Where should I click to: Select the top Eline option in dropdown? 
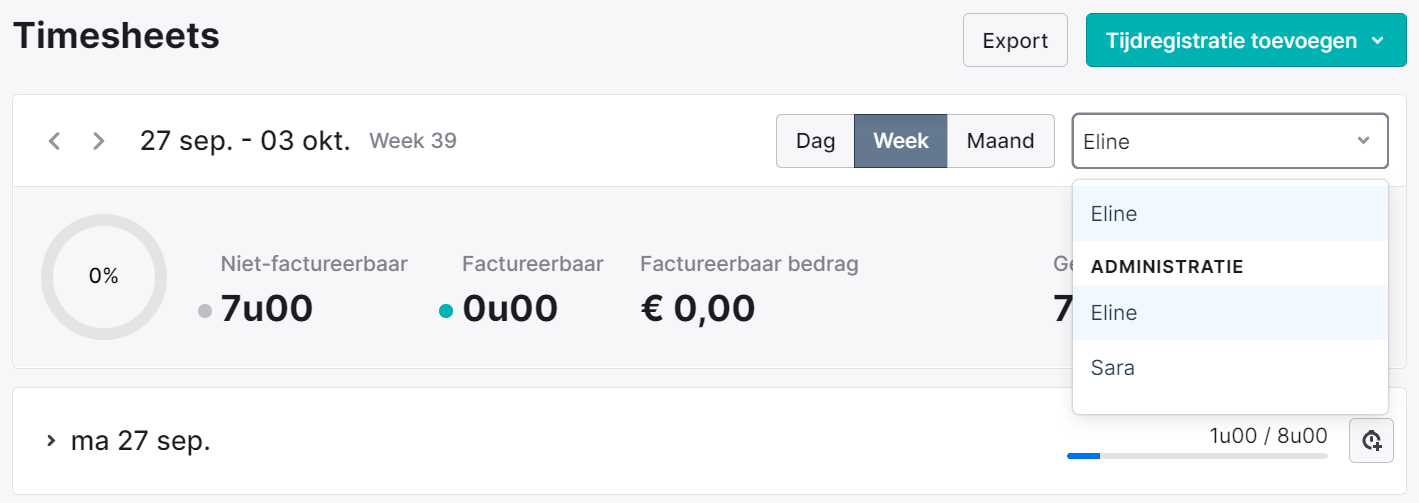(1230, 214)
